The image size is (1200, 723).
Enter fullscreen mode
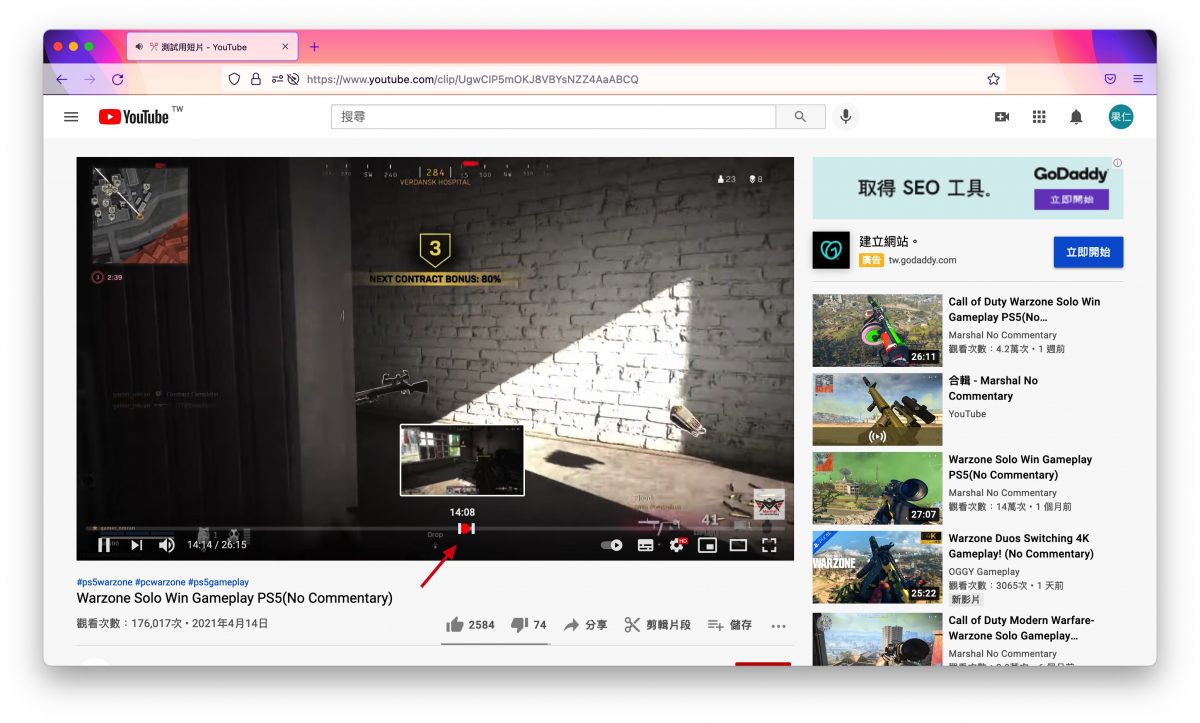769,545
